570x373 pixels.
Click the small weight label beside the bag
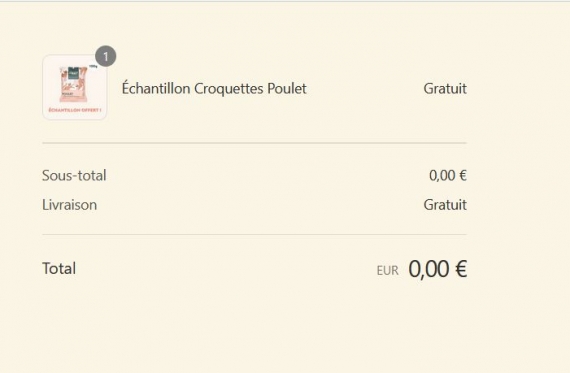coord(93,67)
